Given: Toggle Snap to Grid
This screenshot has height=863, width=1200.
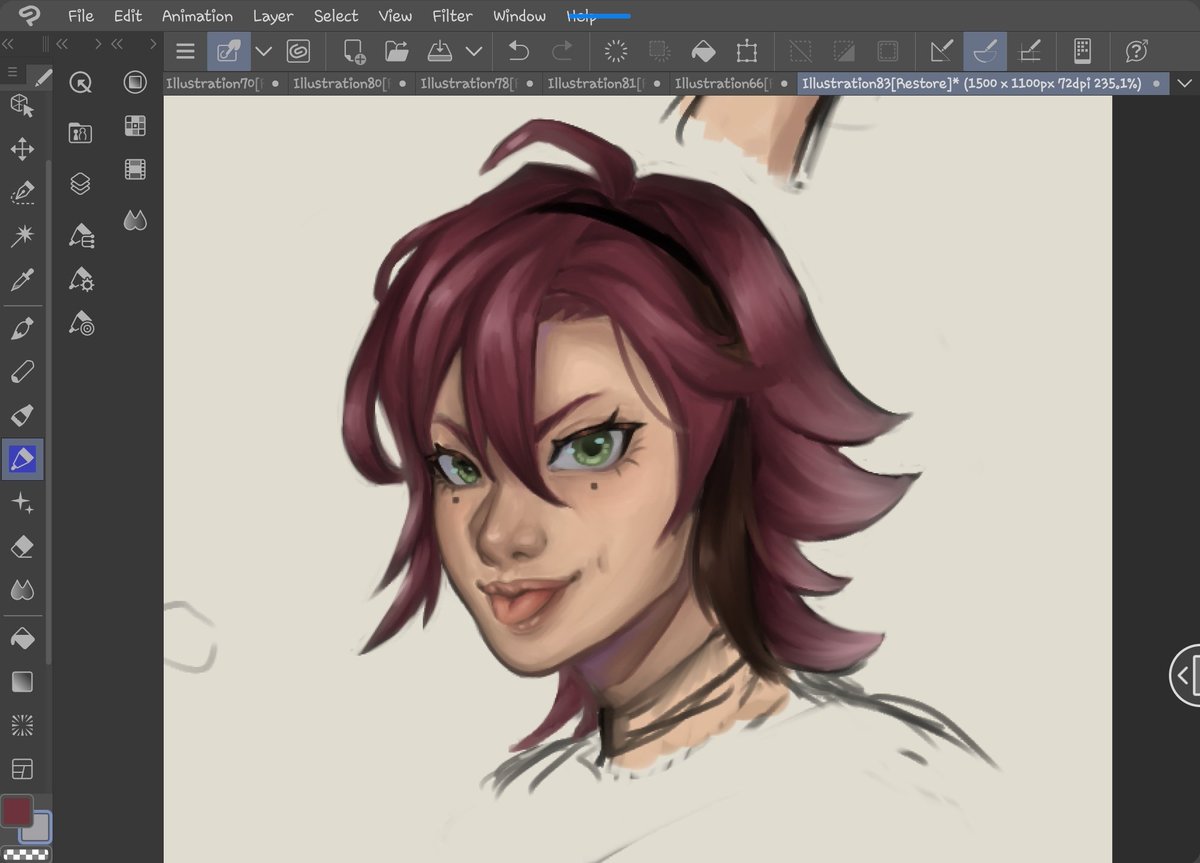Looking at the screenshot, I should tap(1029, 51).
